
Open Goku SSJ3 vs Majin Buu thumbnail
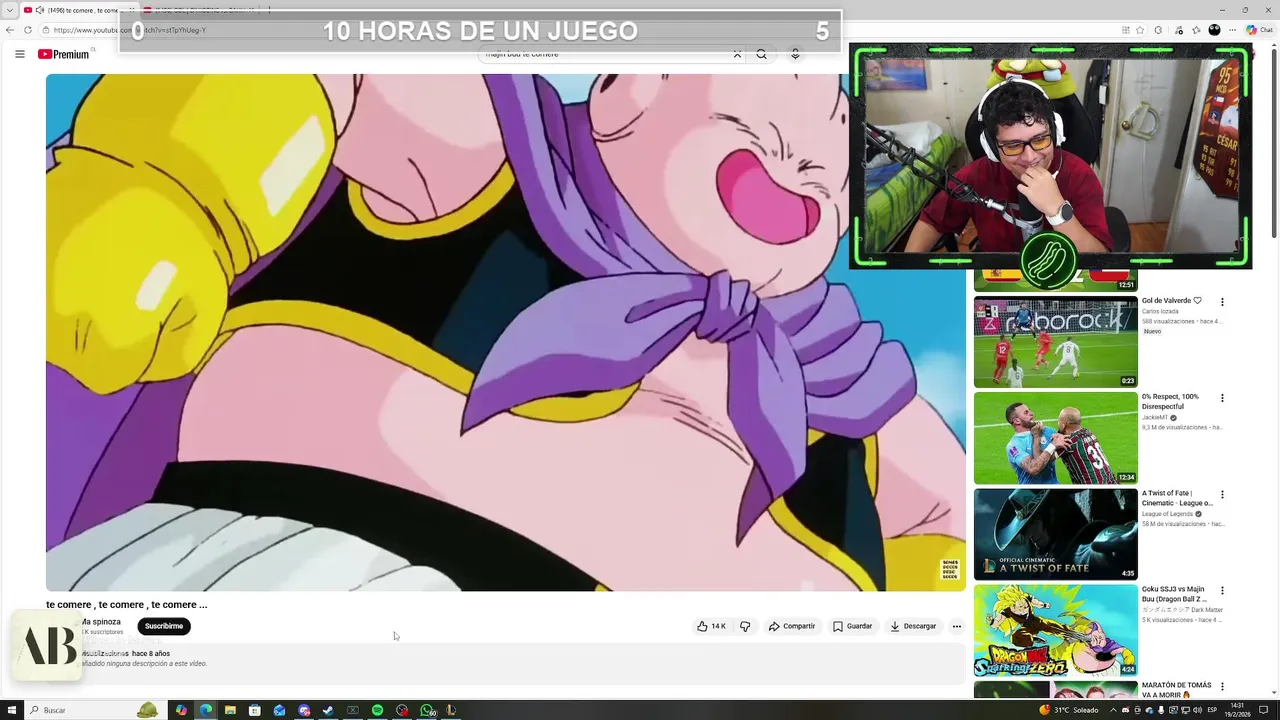(1055, 630)
